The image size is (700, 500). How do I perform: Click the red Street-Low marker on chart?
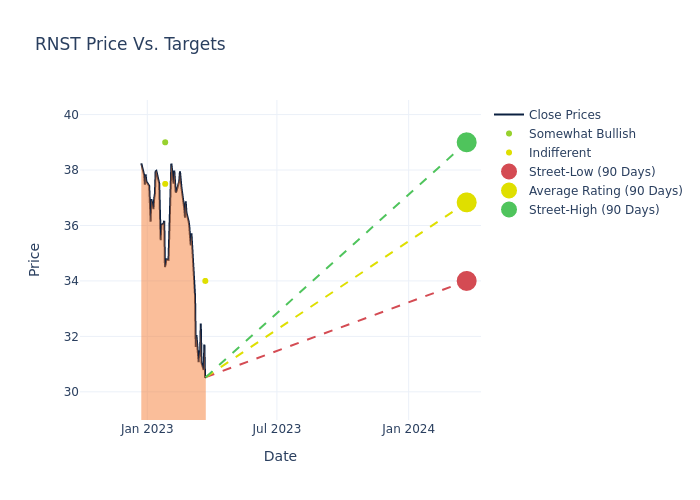coord(466,281)
